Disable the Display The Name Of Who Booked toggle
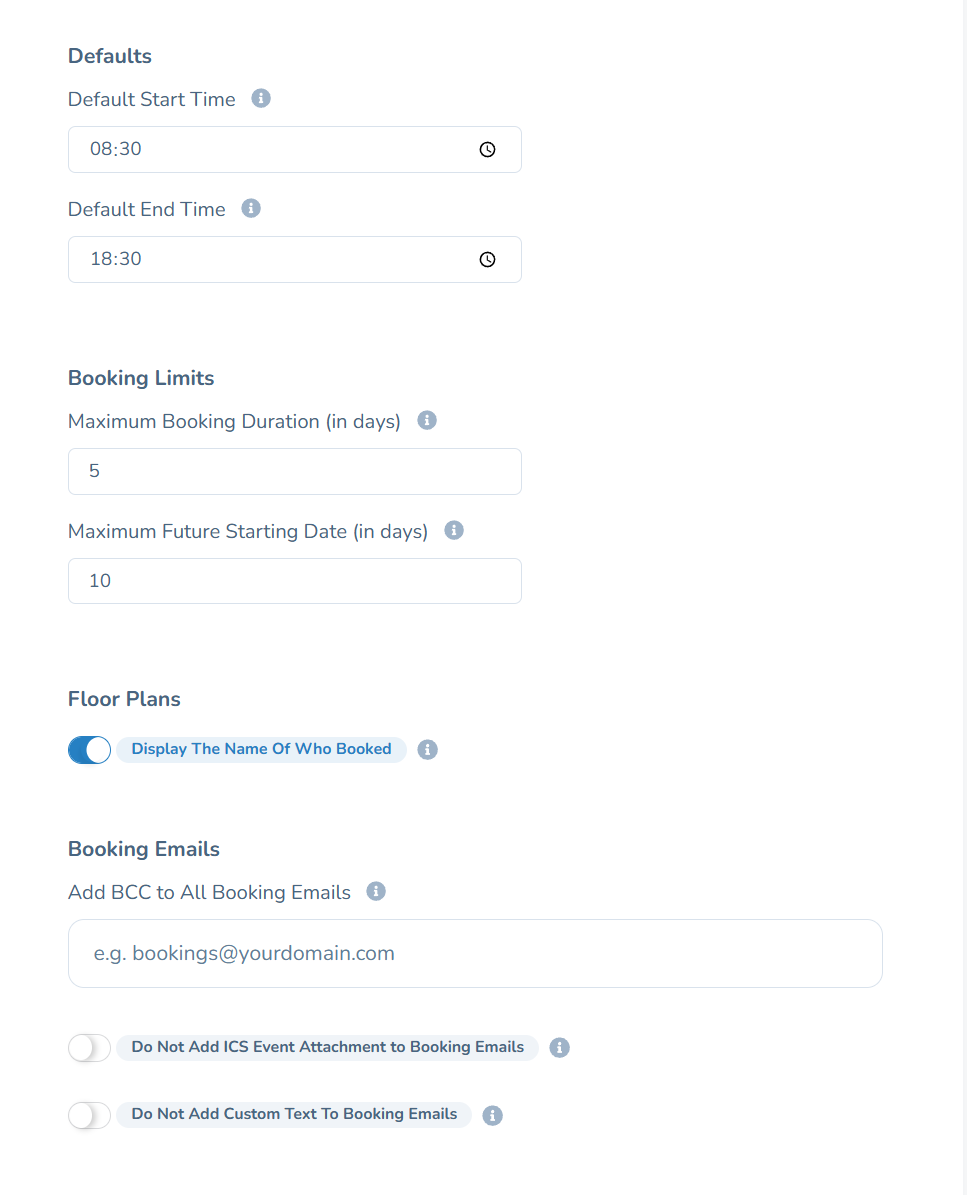The width and height of the screenshot is (967, 1195). (x=89, y=749)
